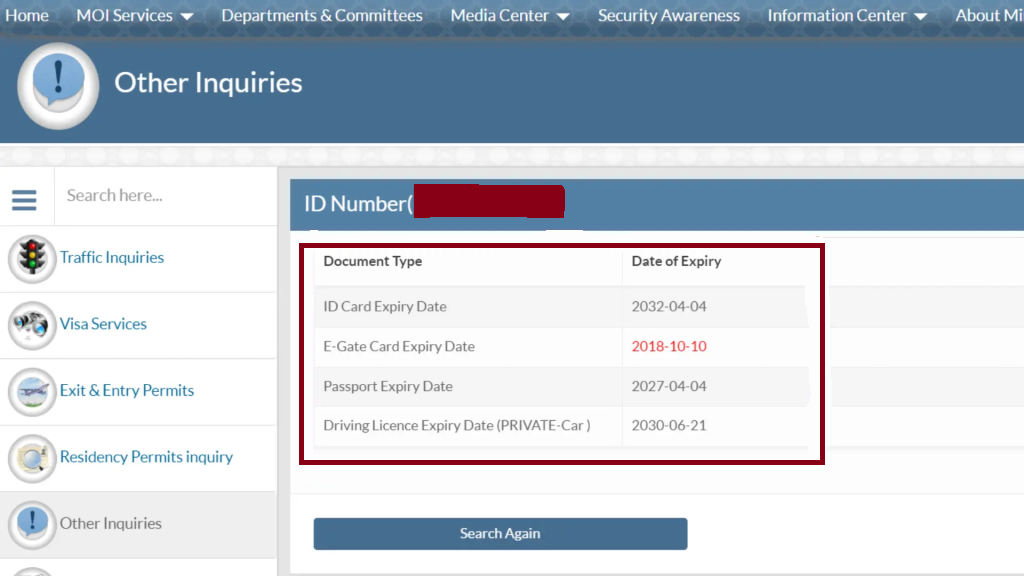Click the magnifier icon for Residency Permits inquiry

pyautogui.click(x=31, y=458)
